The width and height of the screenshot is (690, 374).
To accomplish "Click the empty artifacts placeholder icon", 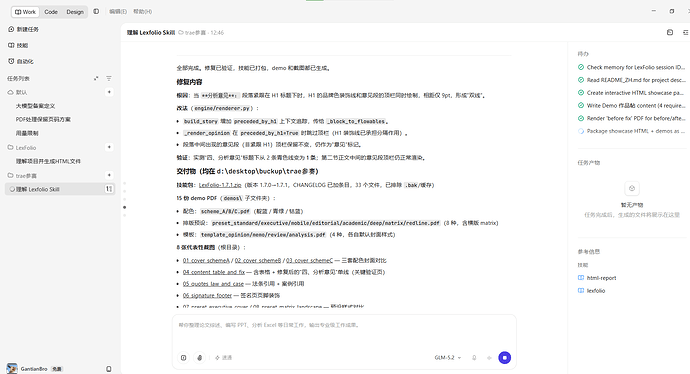I will pyautogui.click(x=632, y=188).
